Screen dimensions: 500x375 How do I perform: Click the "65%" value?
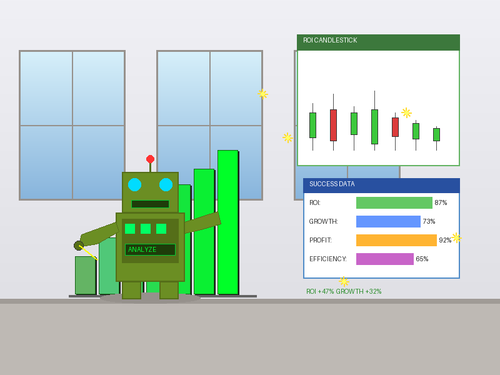click(422, 259)
